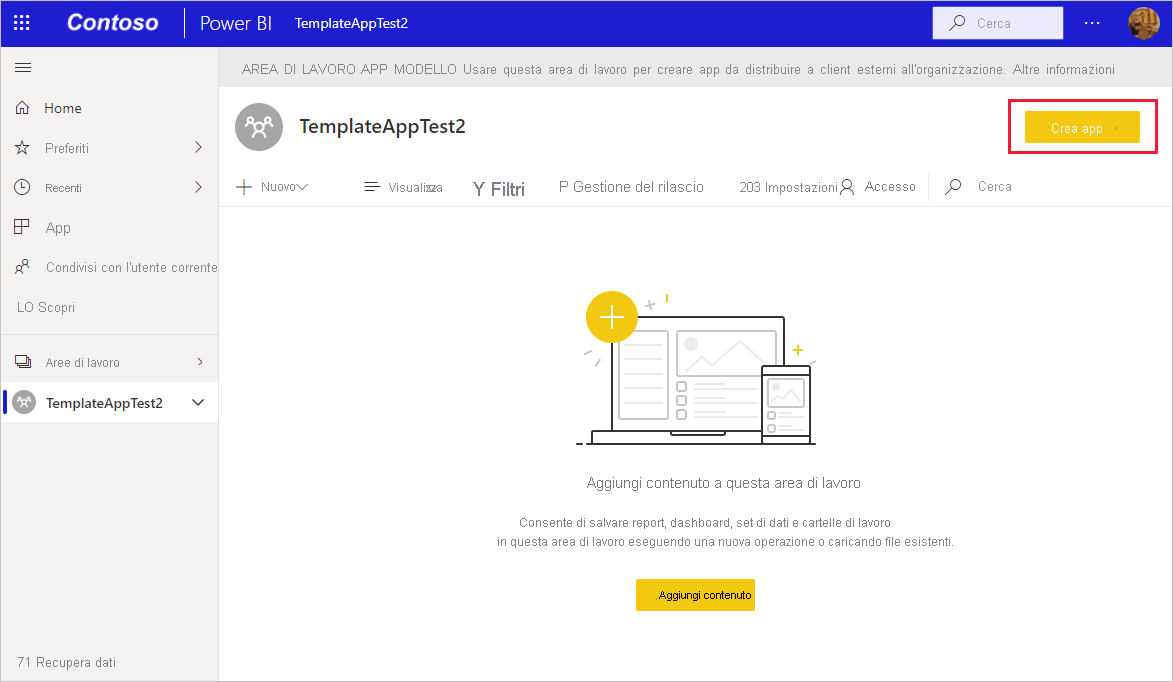Click the Cerca search field in top bar
This screenshot has width=1173, height=682.
pyautogui.click(x=997, y=22)
